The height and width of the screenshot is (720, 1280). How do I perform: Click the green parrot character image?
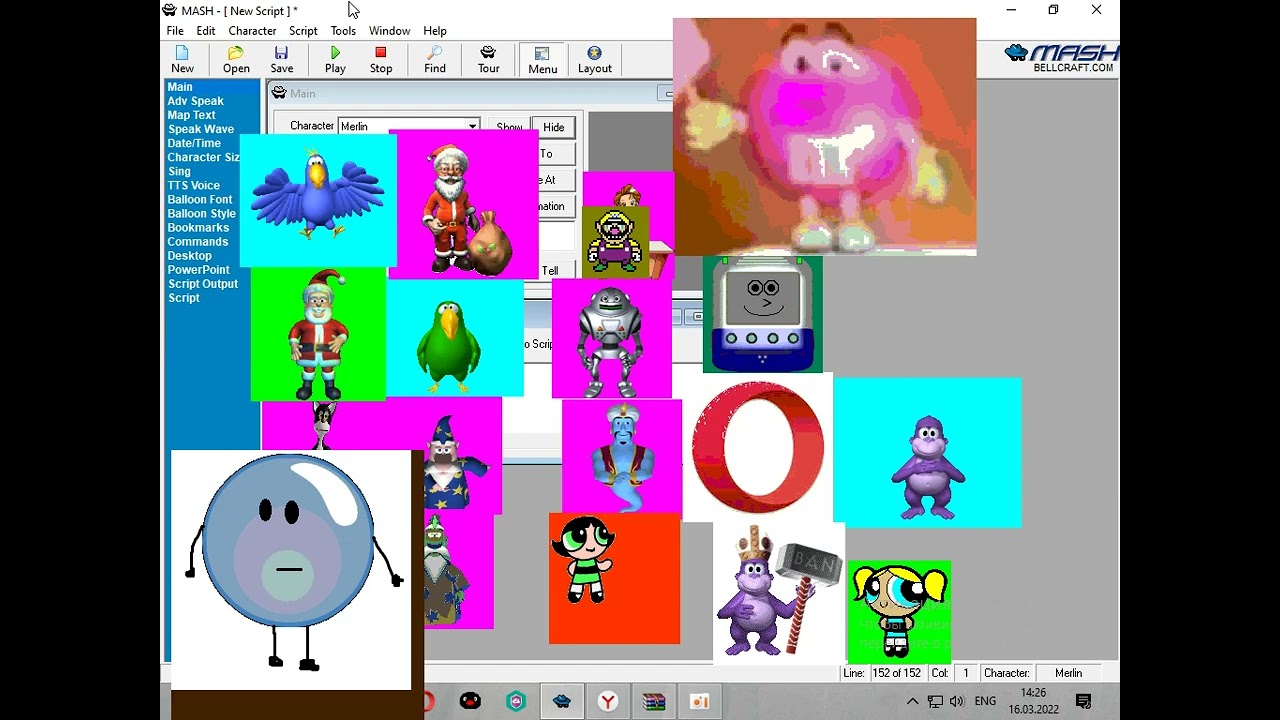tap(454, 339)
